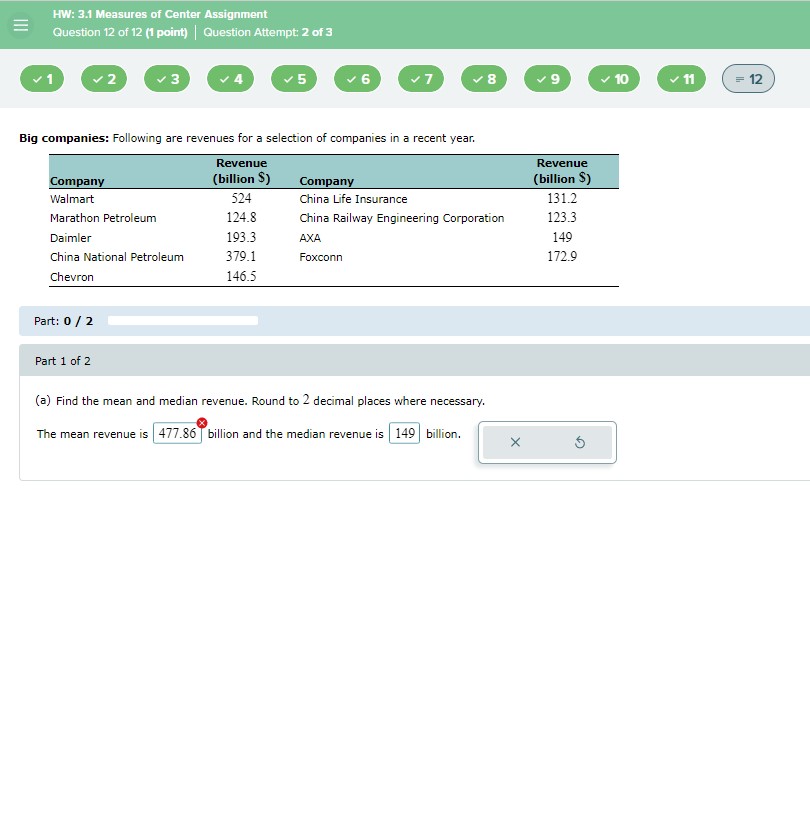Go to completed question 4
The width and height of the screenshot is (810, 824).
pos(231,79)
